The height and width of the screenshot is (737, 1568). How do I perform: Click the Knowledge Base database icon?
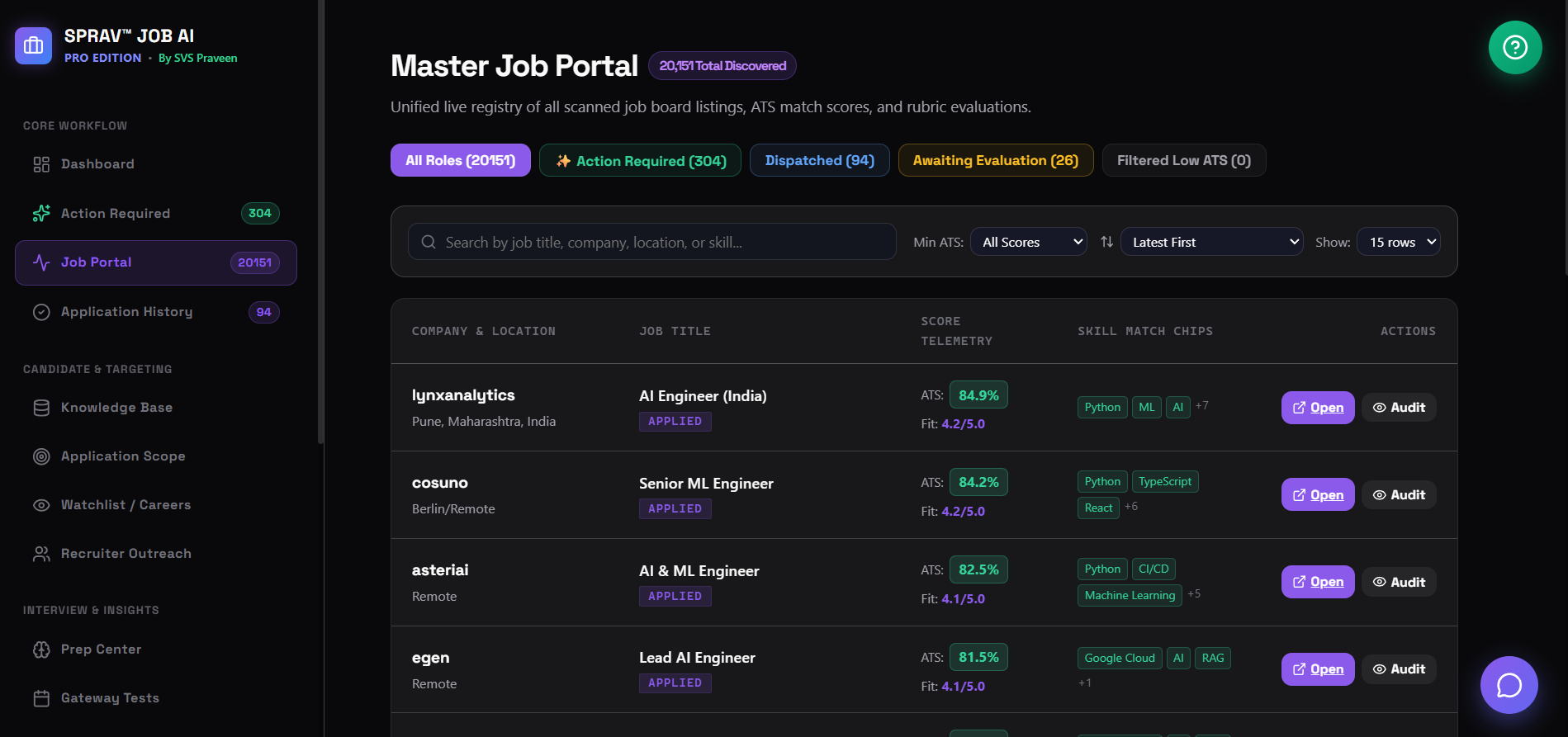tap(41, 408)
